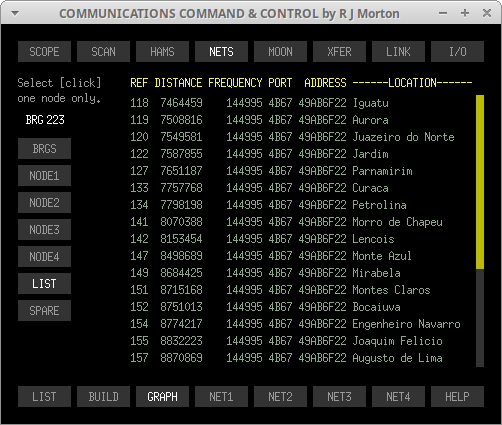
Task: Click the BRG 223 bearing readout
Action: (x=45, y=120)
